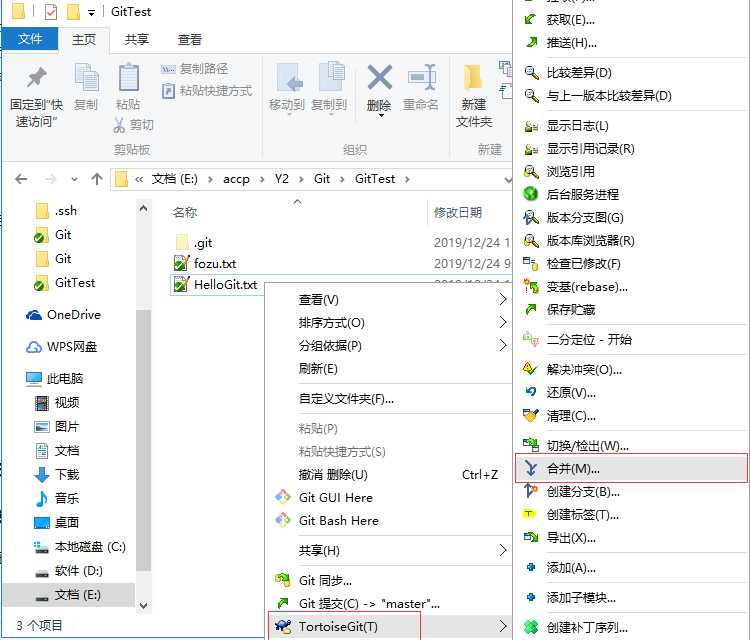The image size is (750, 640).
Task: Select 自定义文件夹(F)... menu entry
Action: pos(346,399)
